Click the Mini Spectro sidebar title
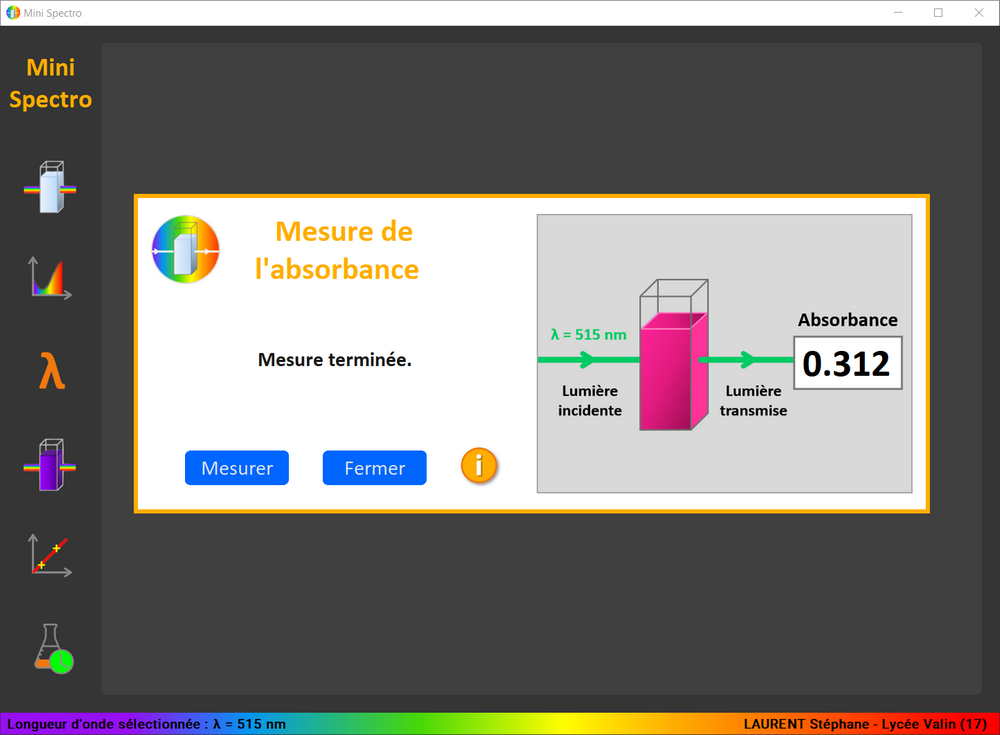 50,83
